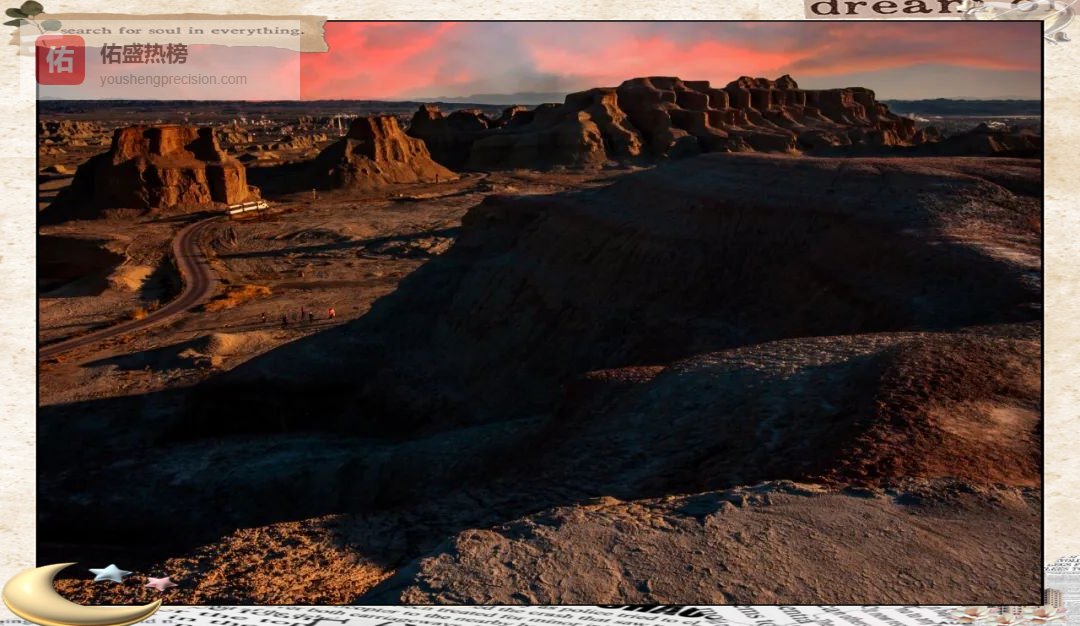Click the 佑盛热榜 title text
Image resolution: width=1080 pixels, height=626 pixels.
click(143, 54)
